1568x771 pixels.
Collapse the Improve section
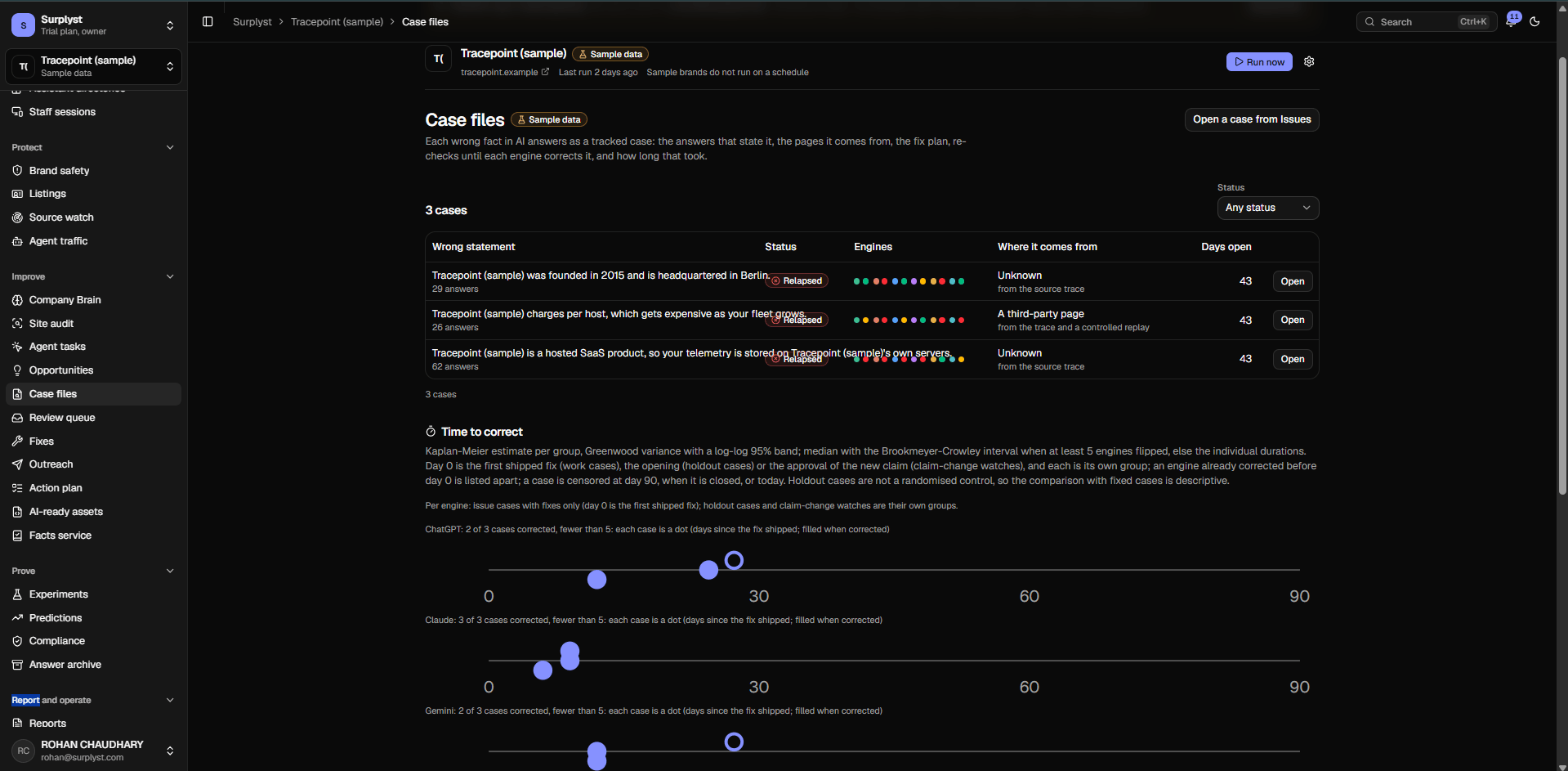(170, 277)
